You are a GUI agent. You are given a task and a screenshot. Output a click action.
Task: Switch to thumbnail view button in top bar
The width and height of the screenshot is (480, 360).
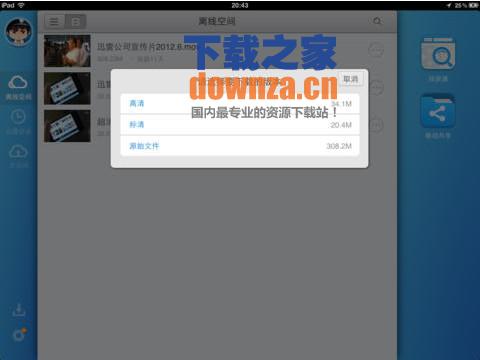pyautogui.click(x=76, y=22)
